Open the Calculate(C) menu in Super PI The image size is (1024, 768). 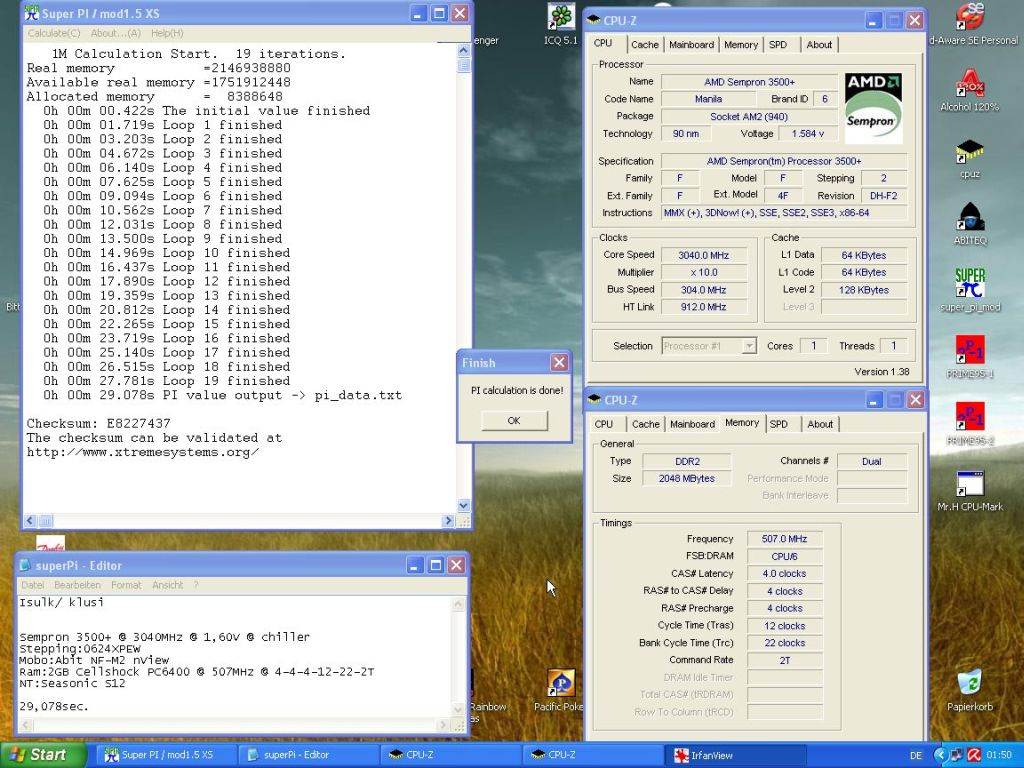[54, 33]
